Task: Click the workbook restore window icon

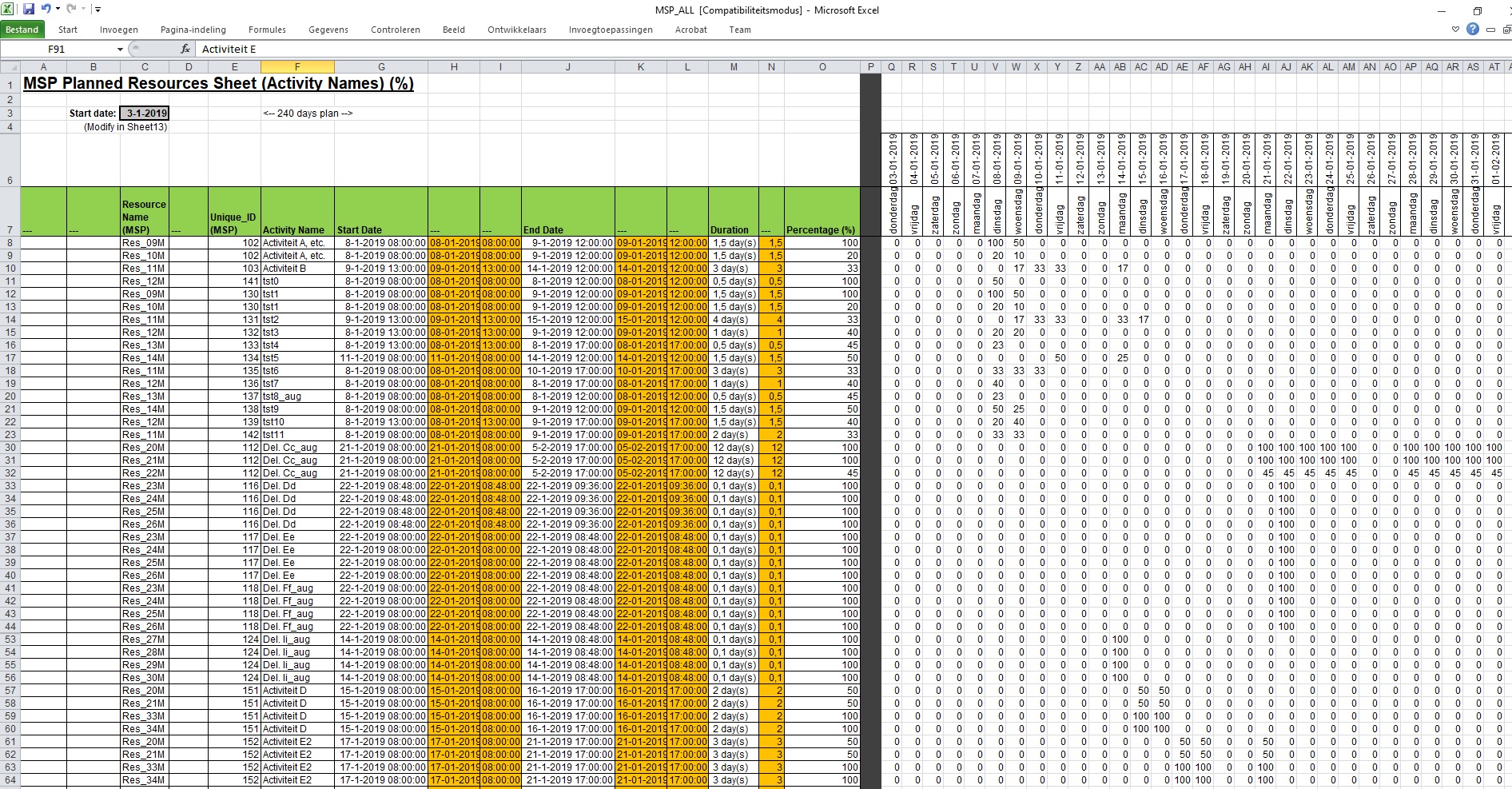Action: (x=1506, y=30)
